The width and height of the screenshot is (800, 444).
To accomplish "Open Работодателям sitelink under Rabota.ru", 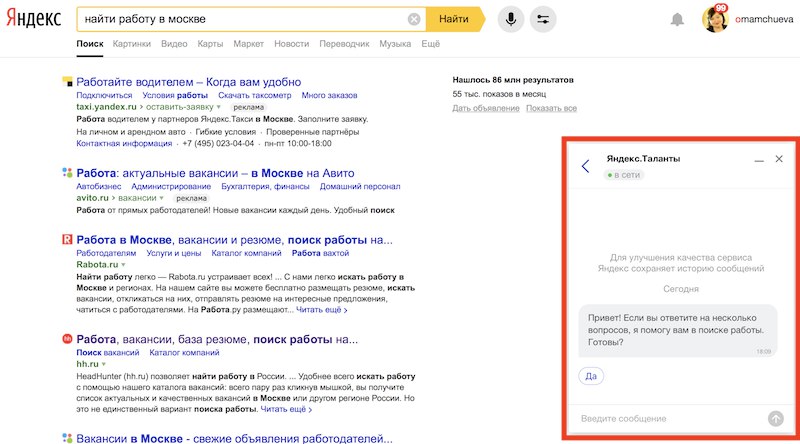I will coord(106,253).
